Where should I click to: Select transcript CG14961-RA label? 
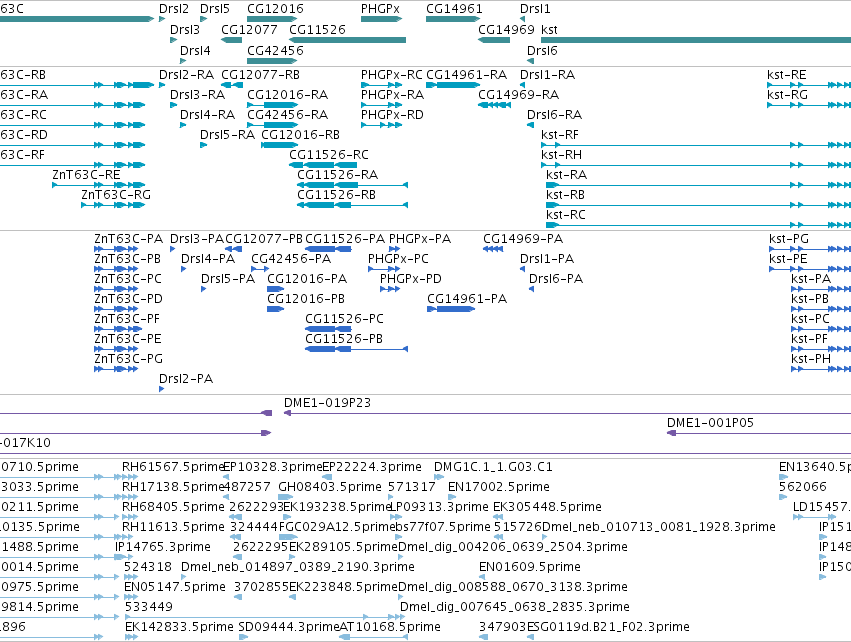[x=467, y=75]
